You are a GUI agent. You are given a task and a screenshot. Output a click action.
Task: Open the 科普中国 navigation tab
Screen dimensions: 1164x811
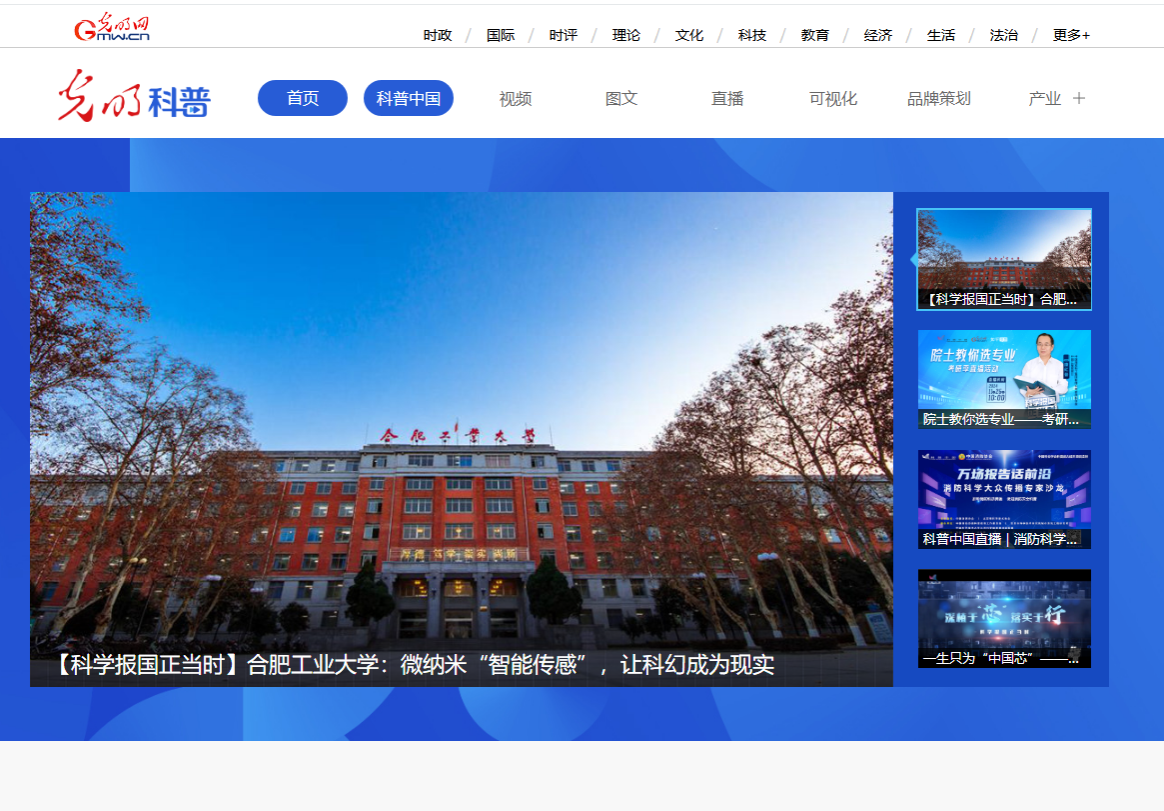point(408,98)
